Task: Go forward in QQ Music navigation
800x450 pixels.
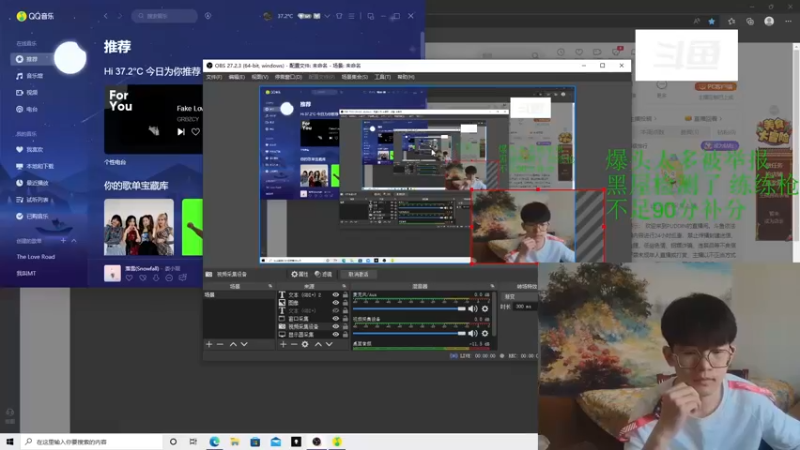Action: point(120,16)
